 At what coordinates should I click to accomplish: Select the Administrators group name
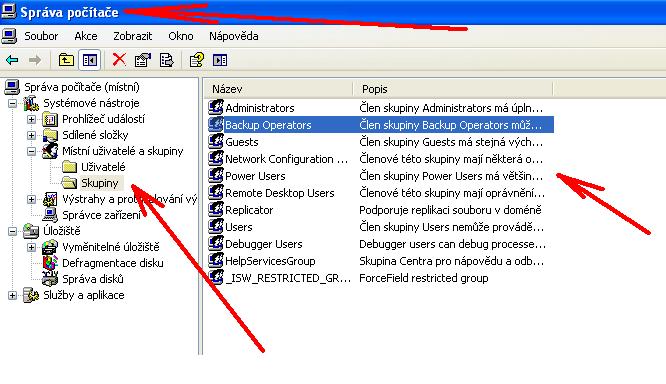point(260,108)
